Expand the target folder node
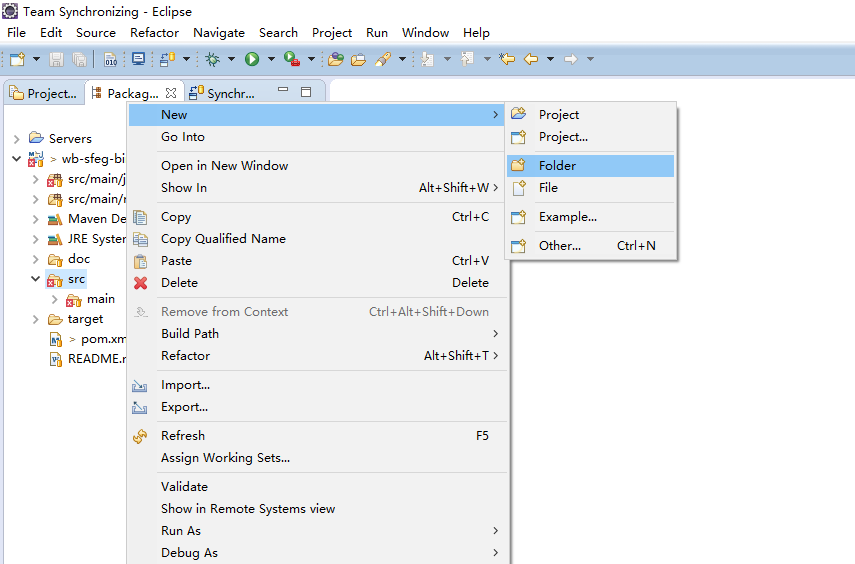Image resolution: width=855 pixels, height=564 pixels. [36, 319]
